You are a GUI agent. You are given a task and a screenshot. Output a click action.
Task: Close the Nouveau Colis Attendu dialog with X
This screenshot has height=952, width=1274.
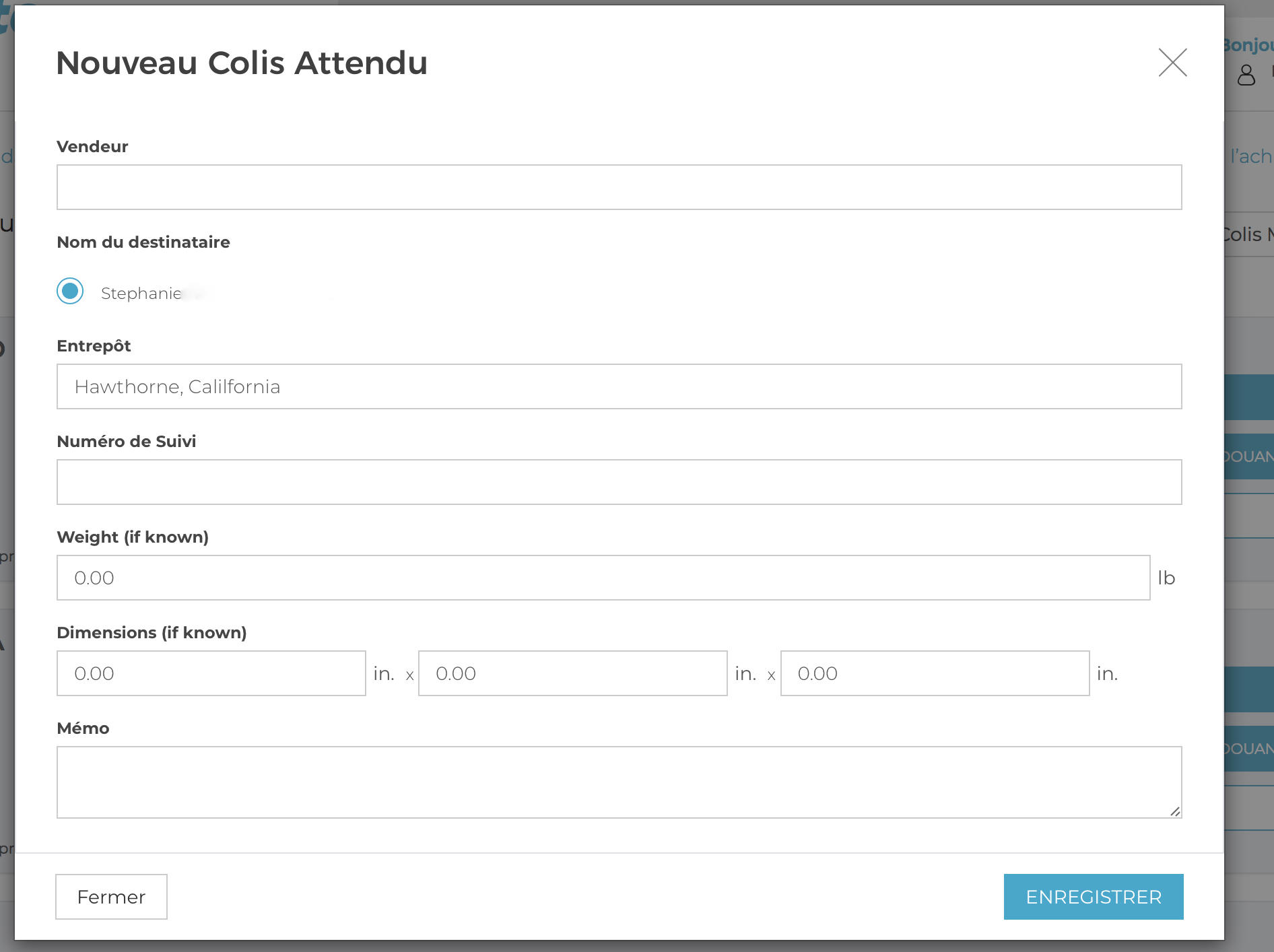click(1172, 63)
